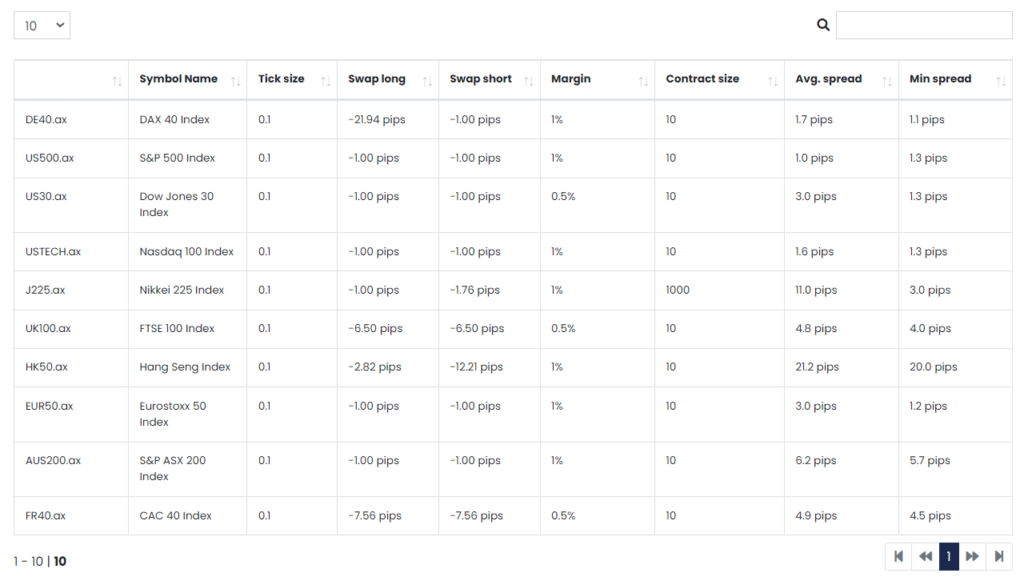Image resolution: width=1024 pixels, height=577 pixels.
Task: Select page 1 in pagination
Action: click(x=949, y=556)
